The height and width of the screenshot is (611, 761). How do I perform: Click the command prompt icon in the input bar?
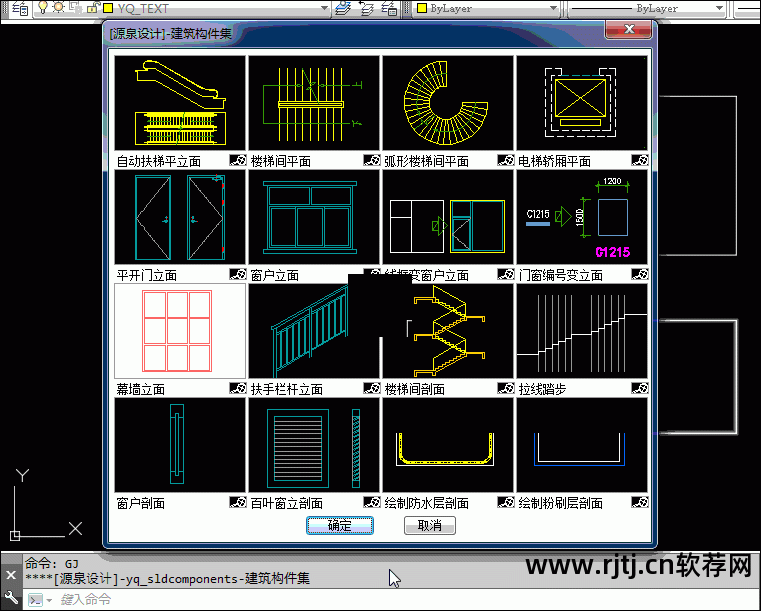pos(35,600)
